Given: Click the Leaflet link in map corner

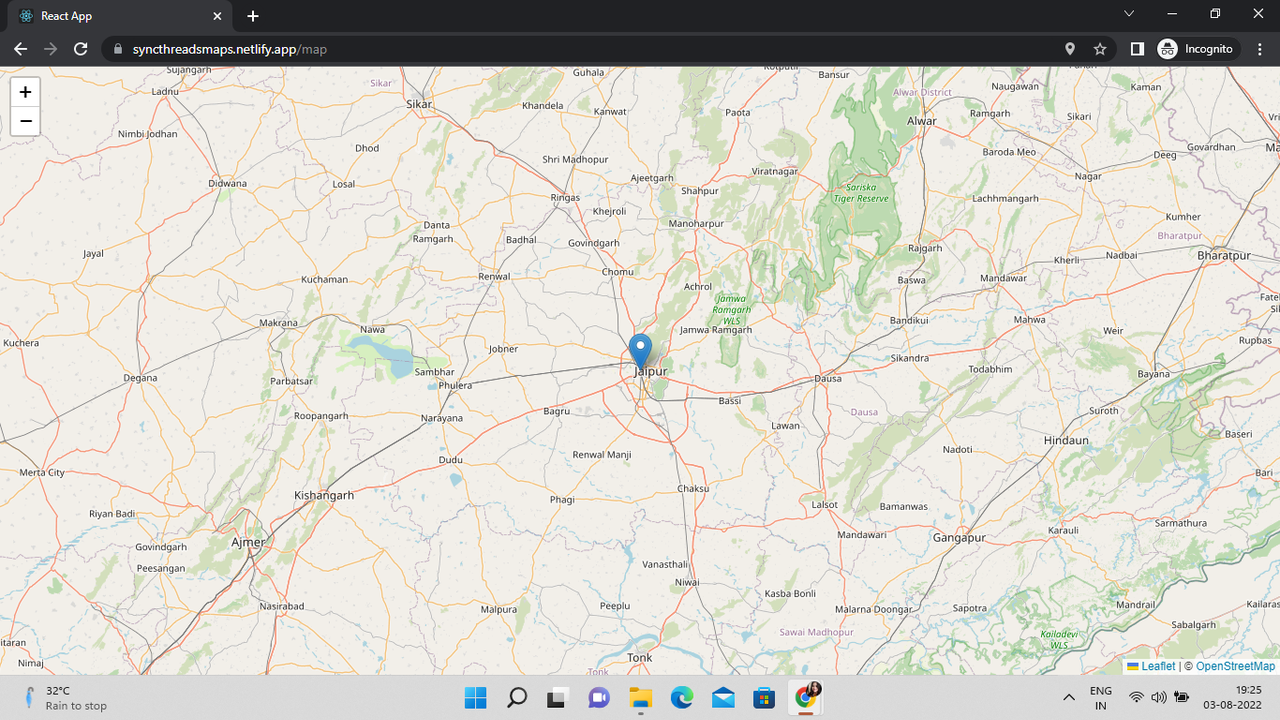Looking at the screenshot, I should click(1157, 666).
